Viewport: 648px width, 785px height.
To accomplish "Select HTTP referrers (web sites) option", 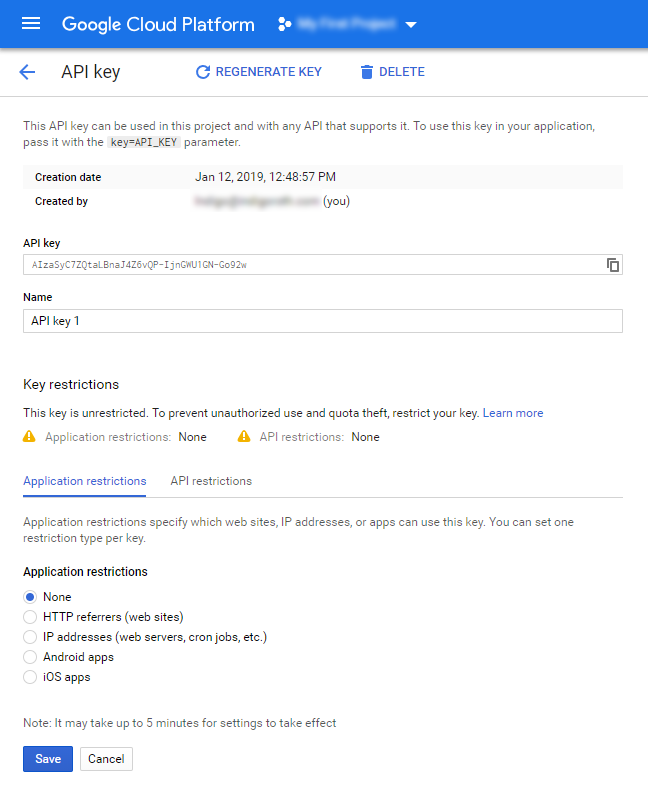I will (x=30, y=617).
